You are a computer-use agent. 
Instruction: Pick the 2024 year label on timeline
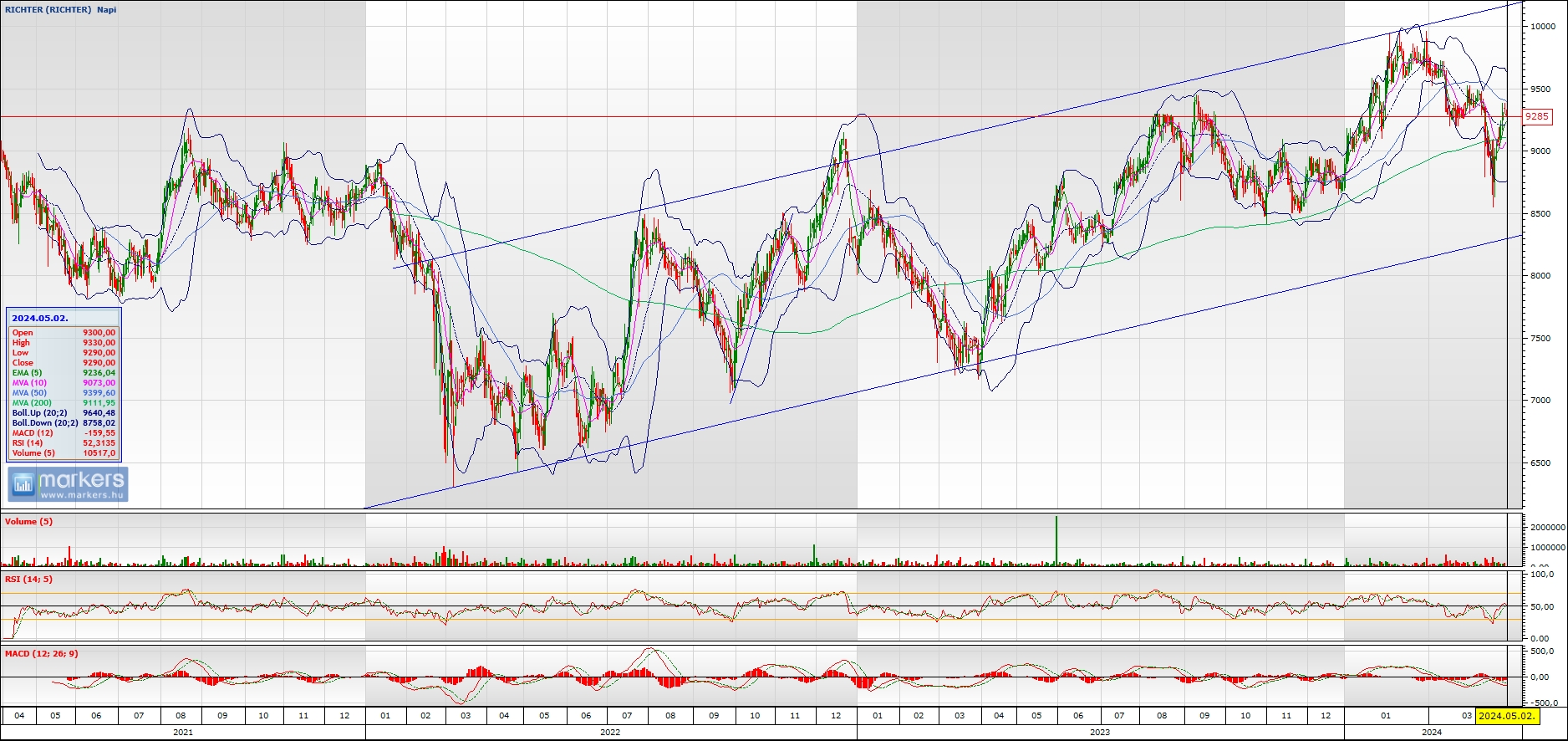point(1432,732)
